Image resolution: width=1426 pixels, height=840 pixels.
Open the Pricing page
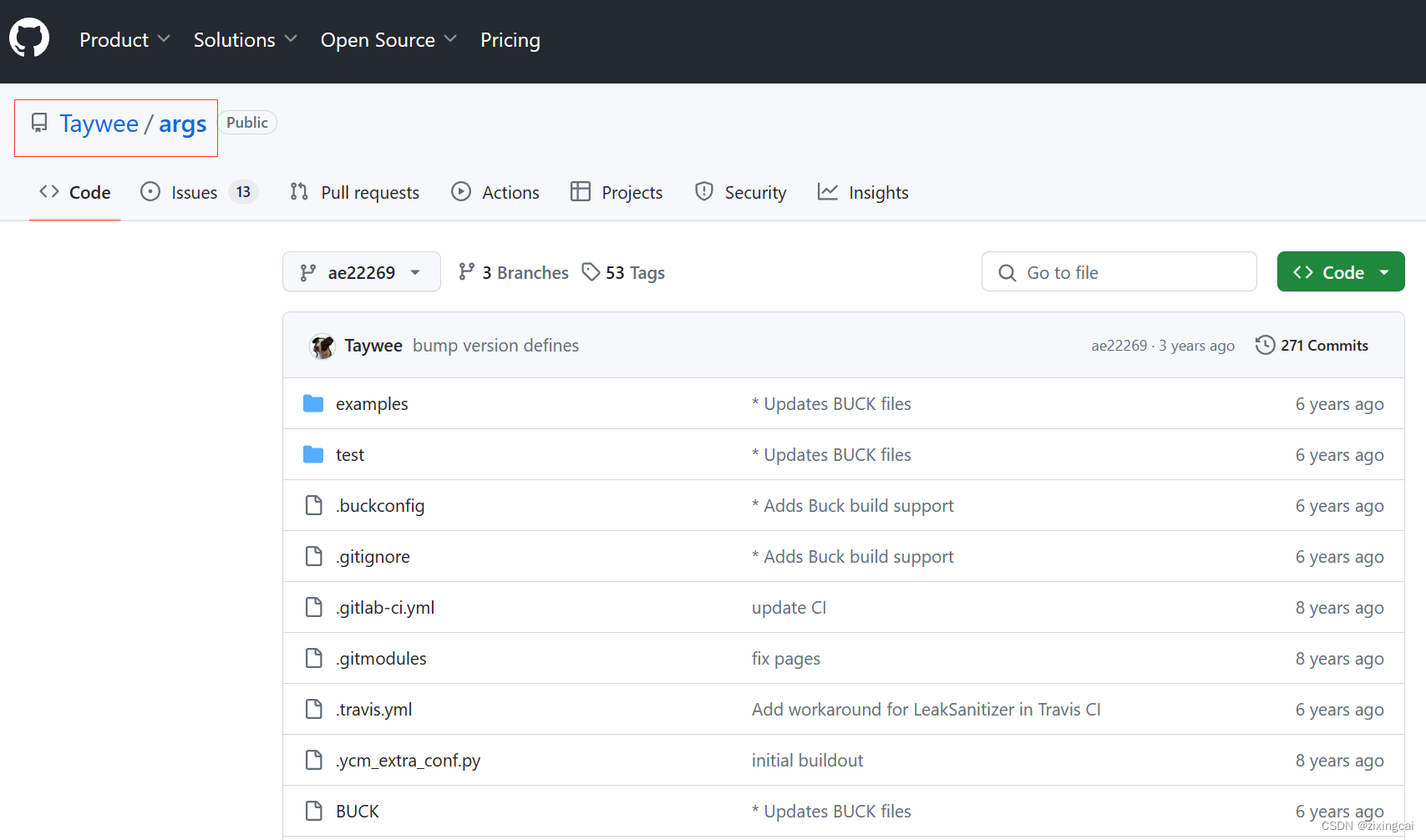click(x=510, y=39)
